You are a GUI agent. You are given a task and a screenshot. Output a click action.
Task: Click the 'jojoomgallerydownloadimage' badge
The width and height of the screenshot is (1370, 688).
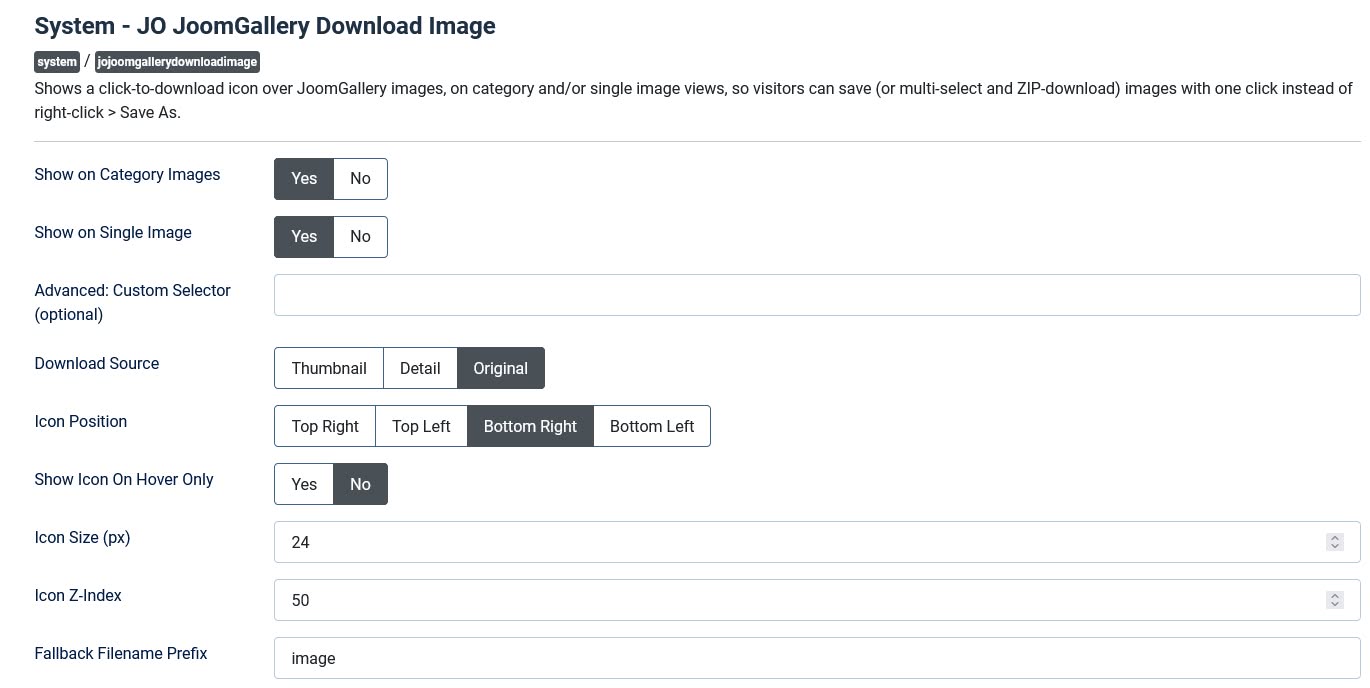[177, 62]
